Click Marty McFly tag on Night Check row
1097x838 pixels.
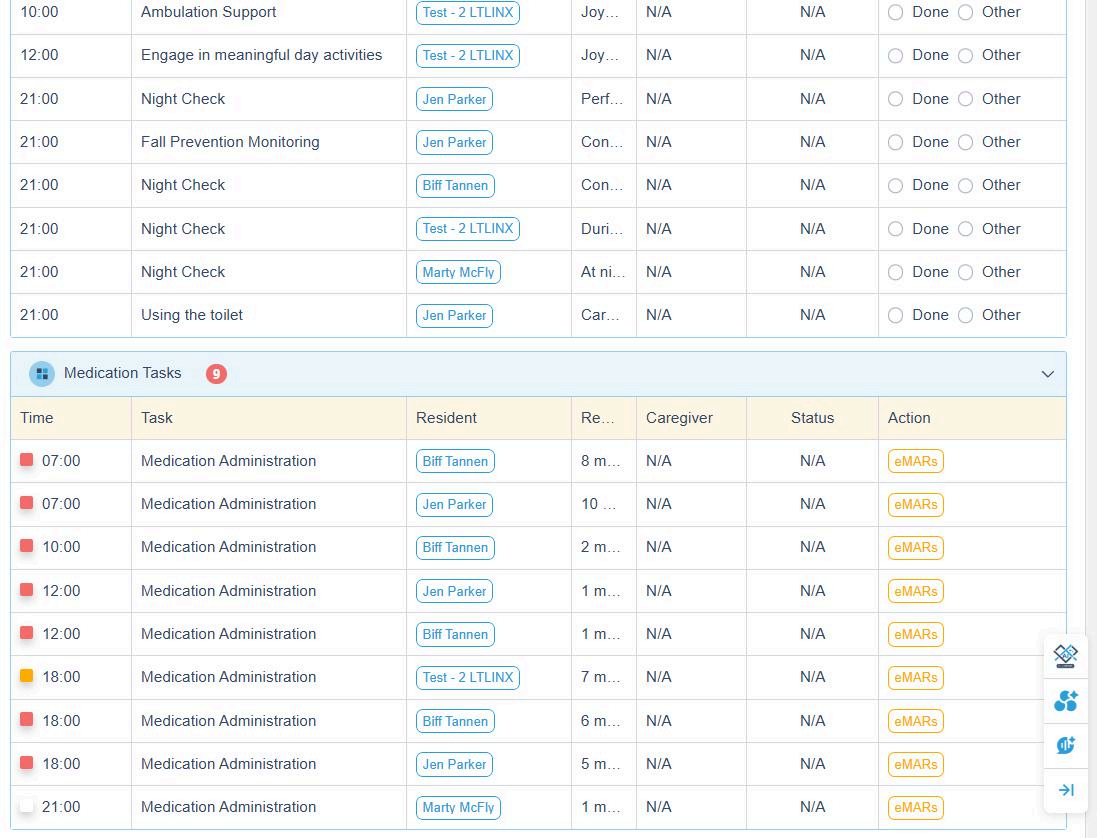coord(458,272)
